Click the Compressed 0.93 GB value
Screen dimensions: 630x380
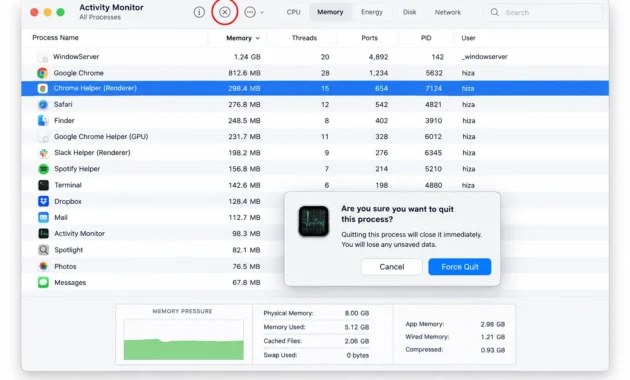(493, 350)
